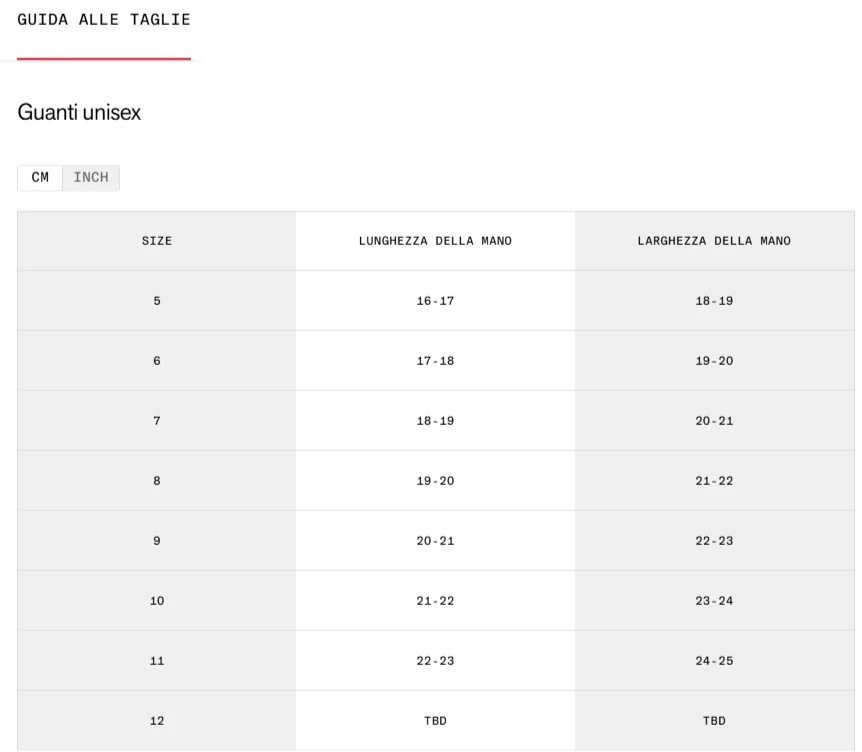The image size is (862, 752).
Task: Select size 5 row label
Action: point(157,301)
